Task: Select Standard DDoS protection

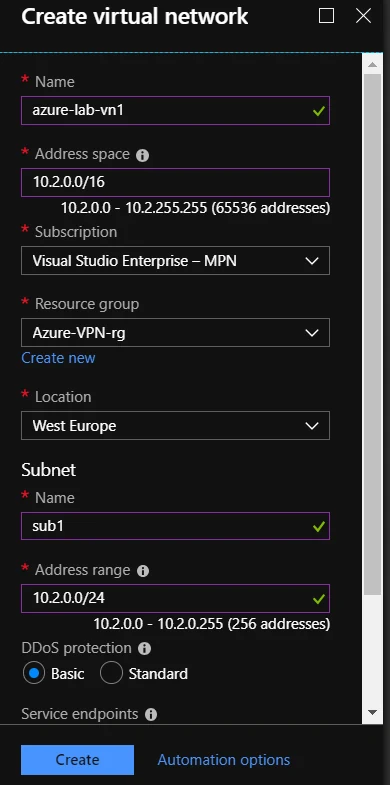Action: coord(111,674)
